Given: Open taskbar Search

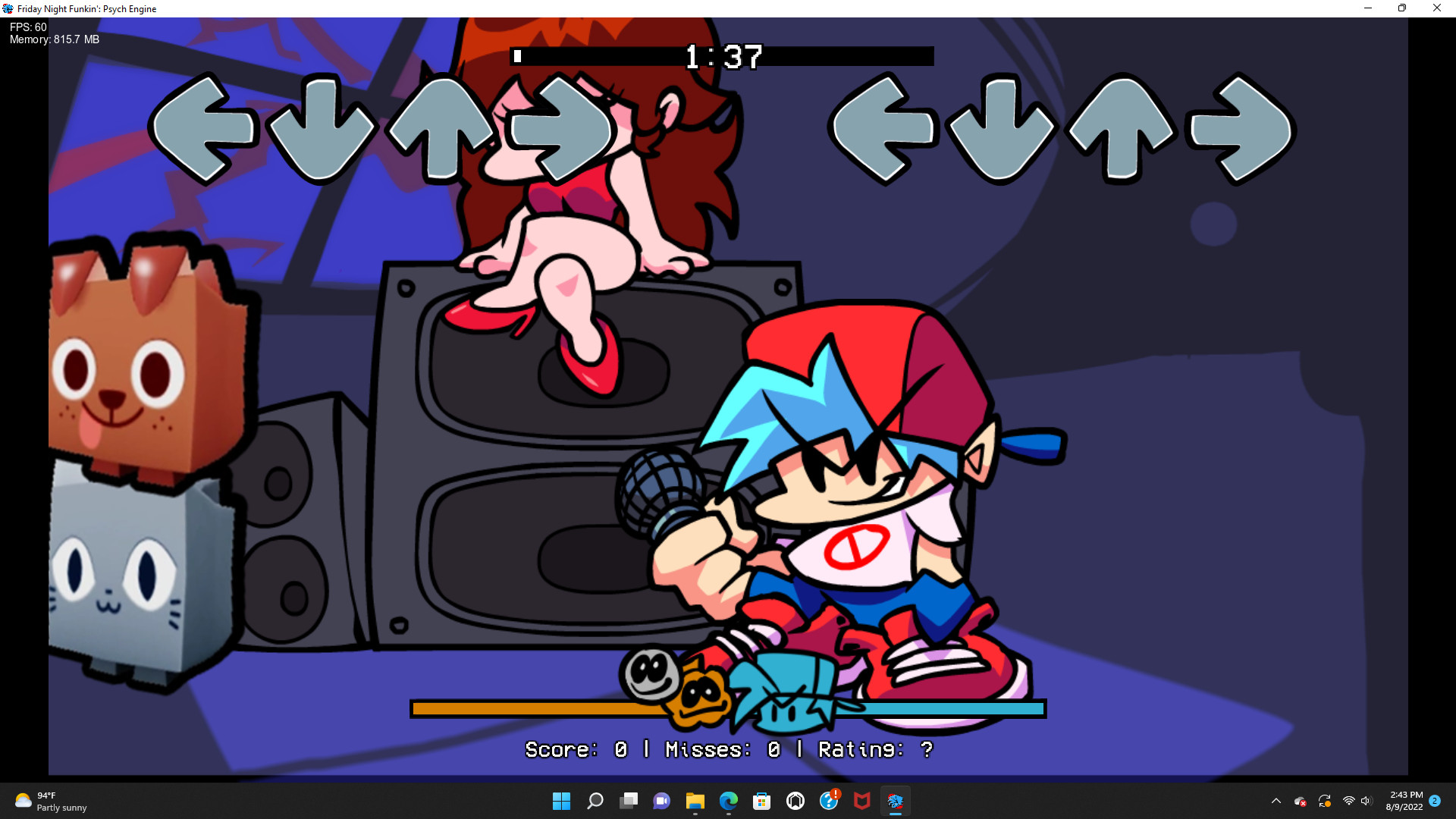Looking at the screenshot, I should (x=595, y=801).
